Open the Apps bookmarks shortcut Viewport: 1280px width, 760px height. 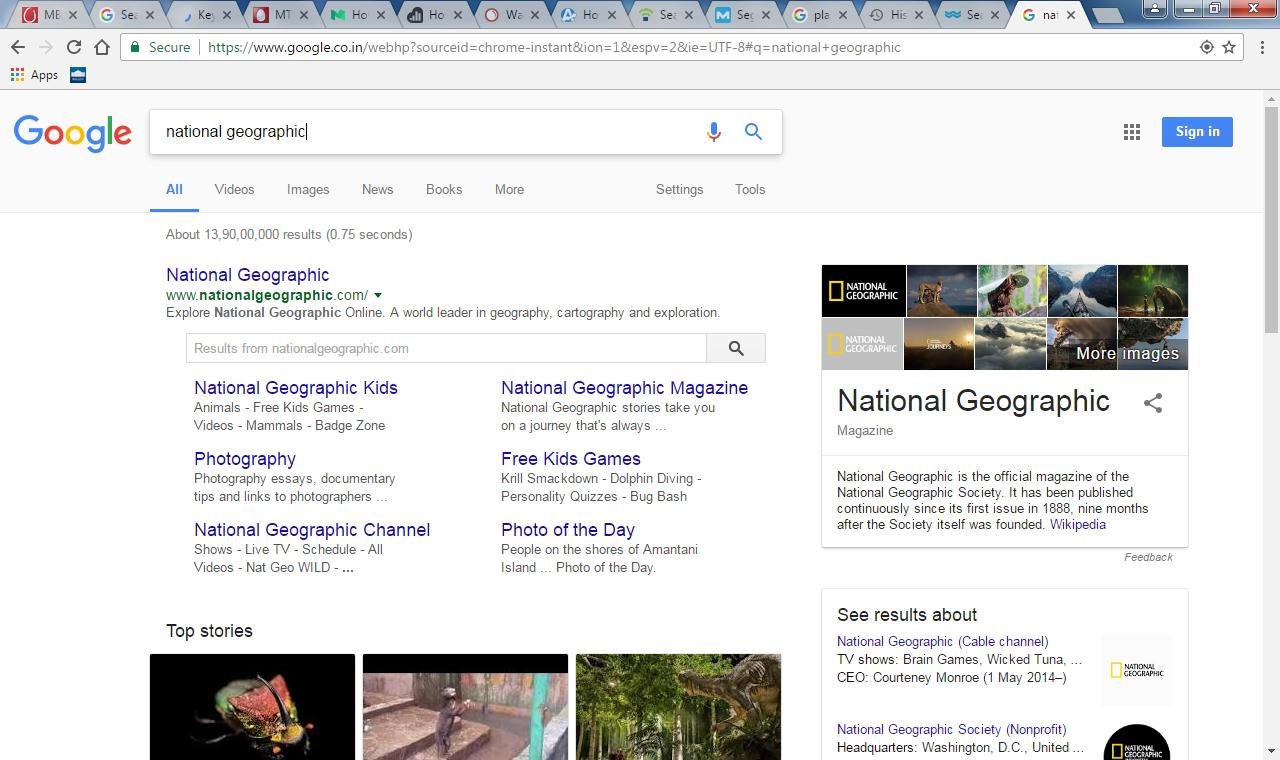(x=35, y=75)
